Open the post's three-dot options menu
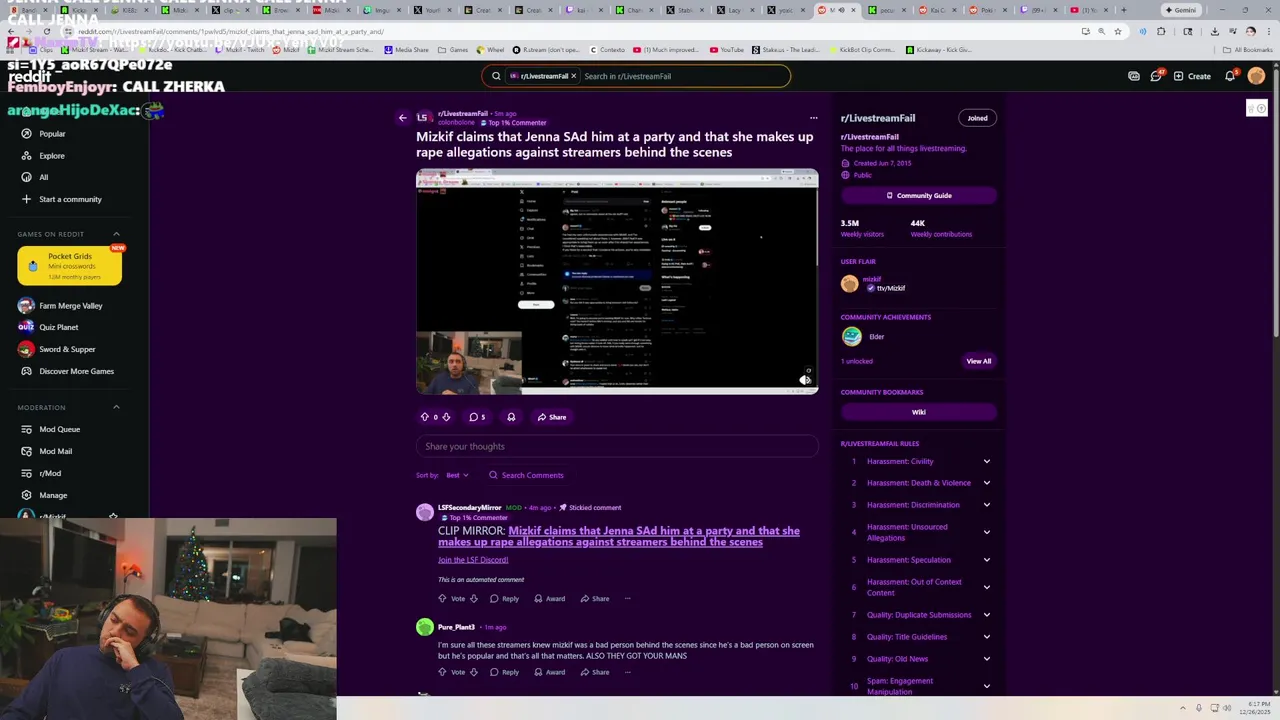The image size is (1280, 720). (813, 118)
